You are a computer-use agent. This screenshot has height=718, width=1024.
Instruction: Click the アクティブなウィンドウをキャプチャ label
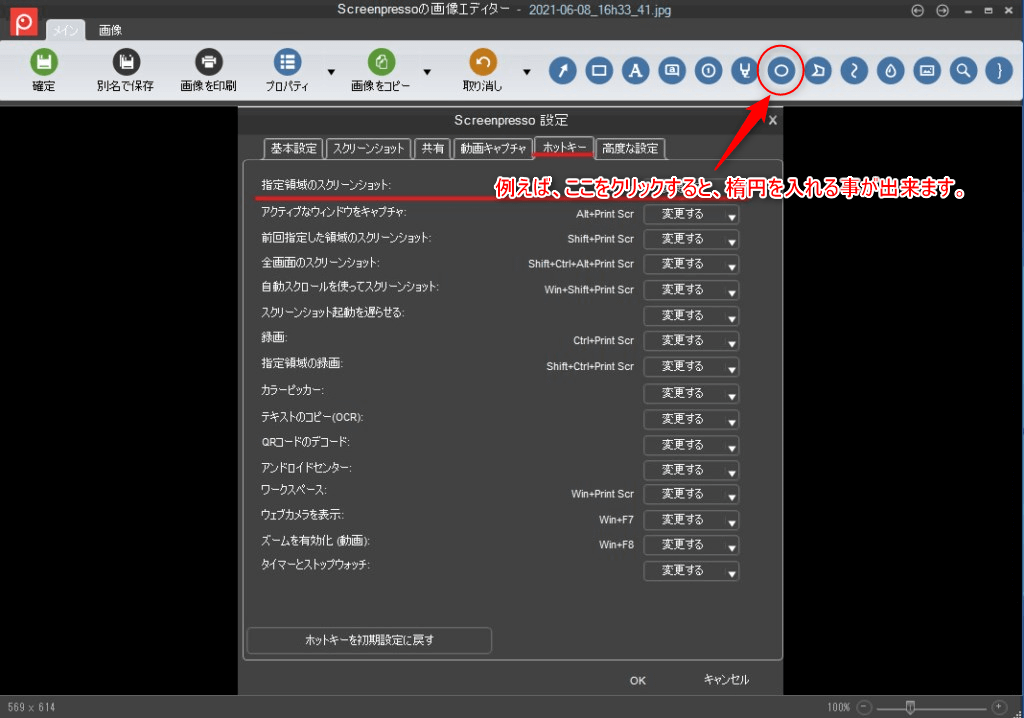pyautogui.click(x=334, y=212)
